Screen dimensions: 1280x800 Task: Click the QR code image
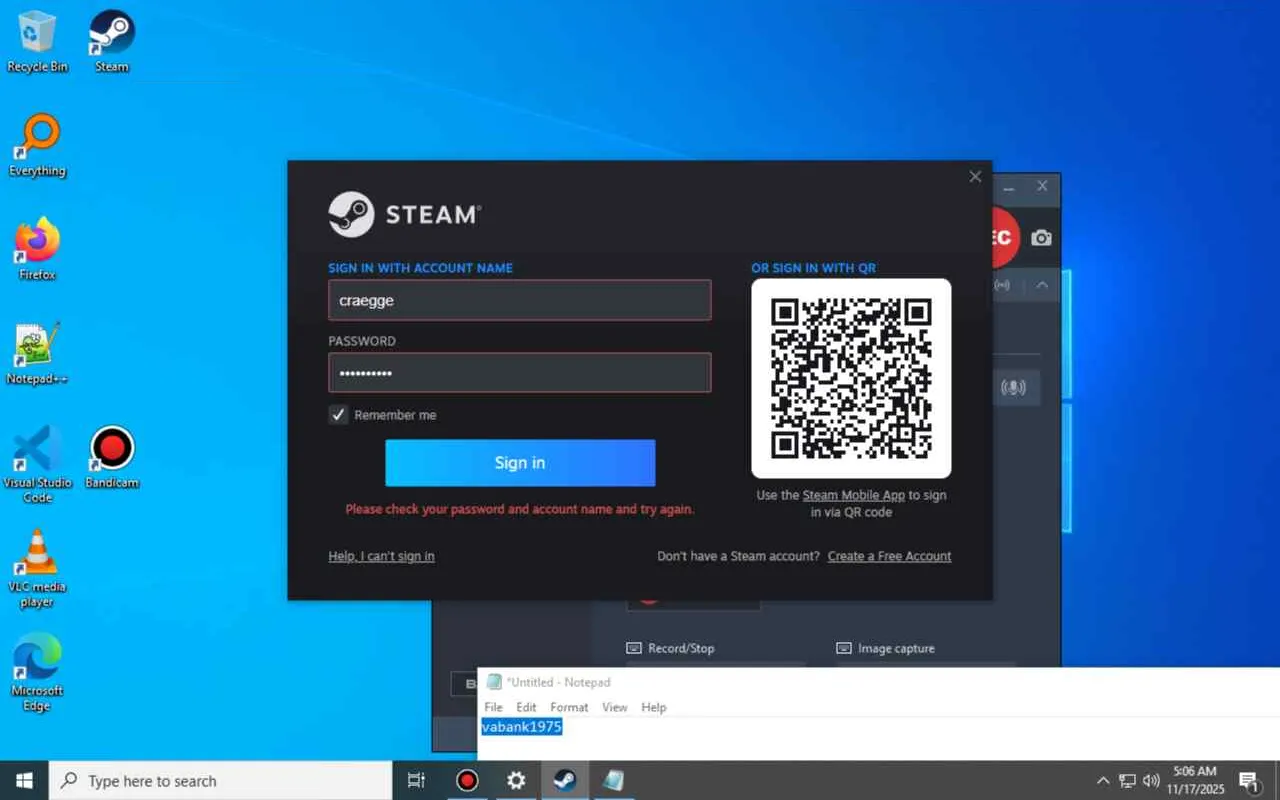851,378
